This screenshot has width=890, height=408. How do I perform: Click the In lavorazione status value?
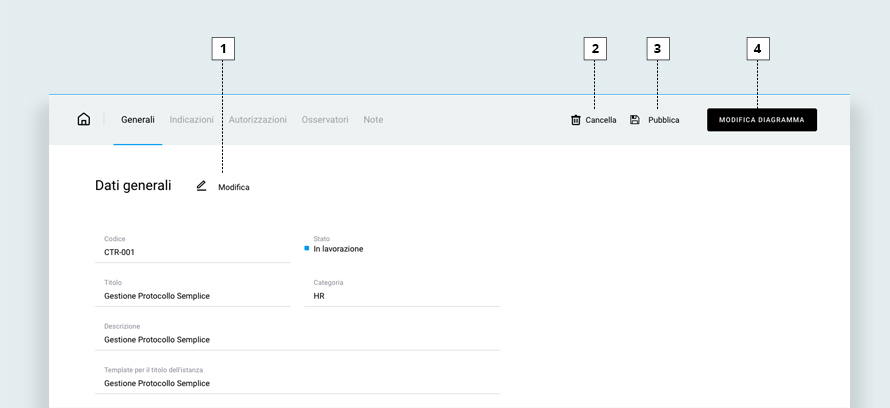tap(338, 249)
